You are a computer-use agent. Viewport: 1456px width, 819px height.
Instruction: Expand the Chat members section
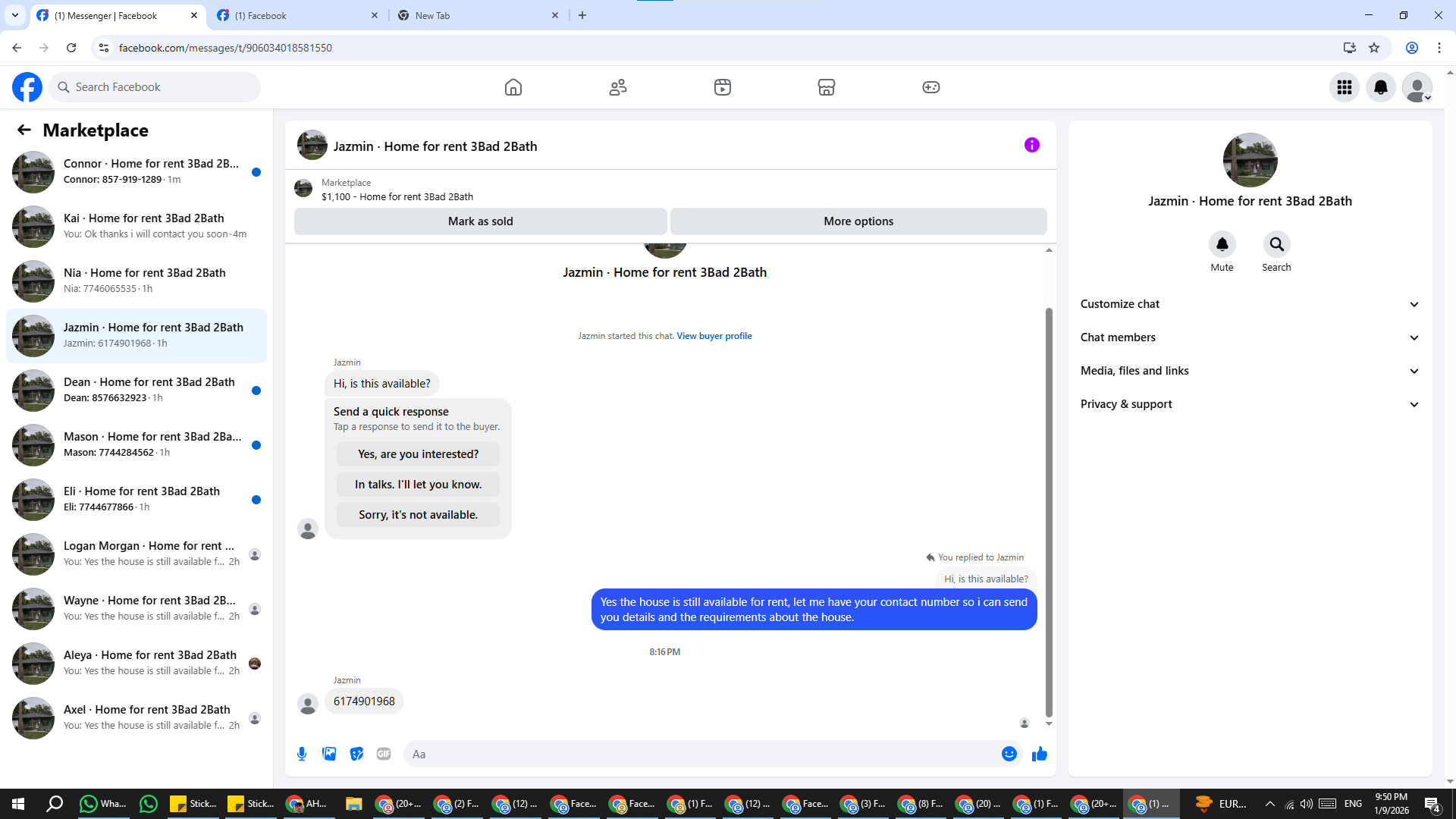1250,337
